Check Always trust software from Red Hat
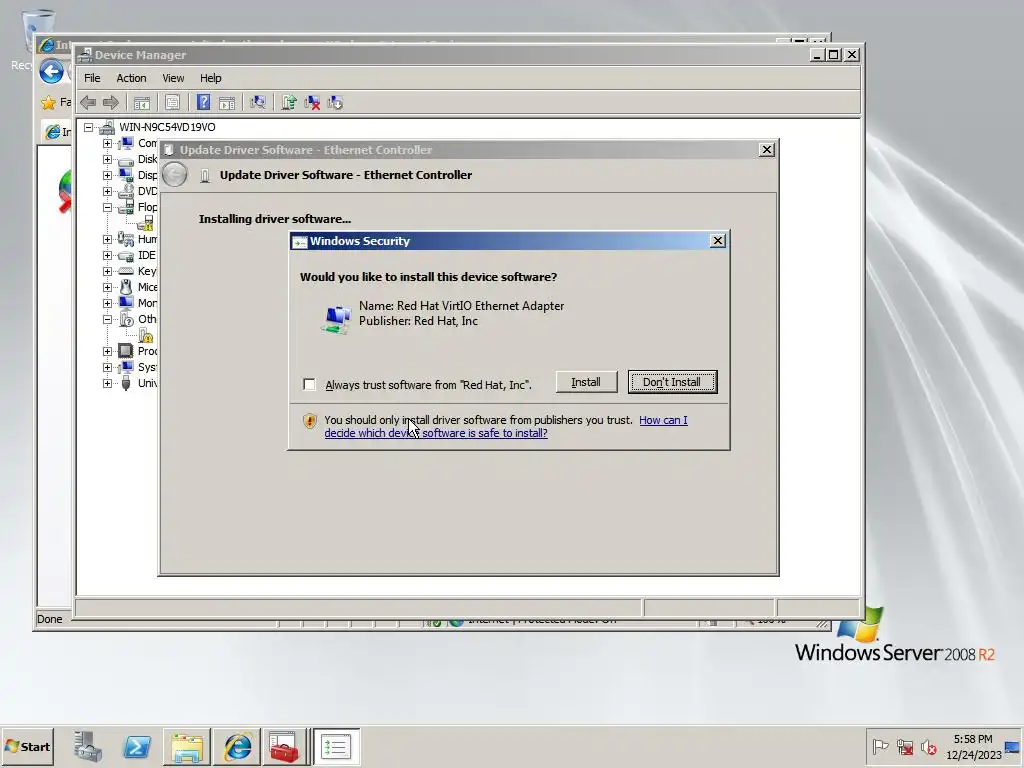 [310, 385]
